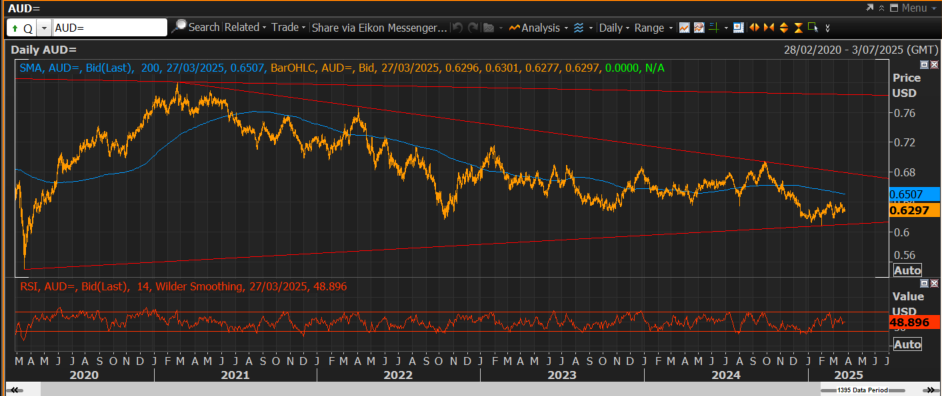Select the green zoom rectangle tool

[813, 28]
